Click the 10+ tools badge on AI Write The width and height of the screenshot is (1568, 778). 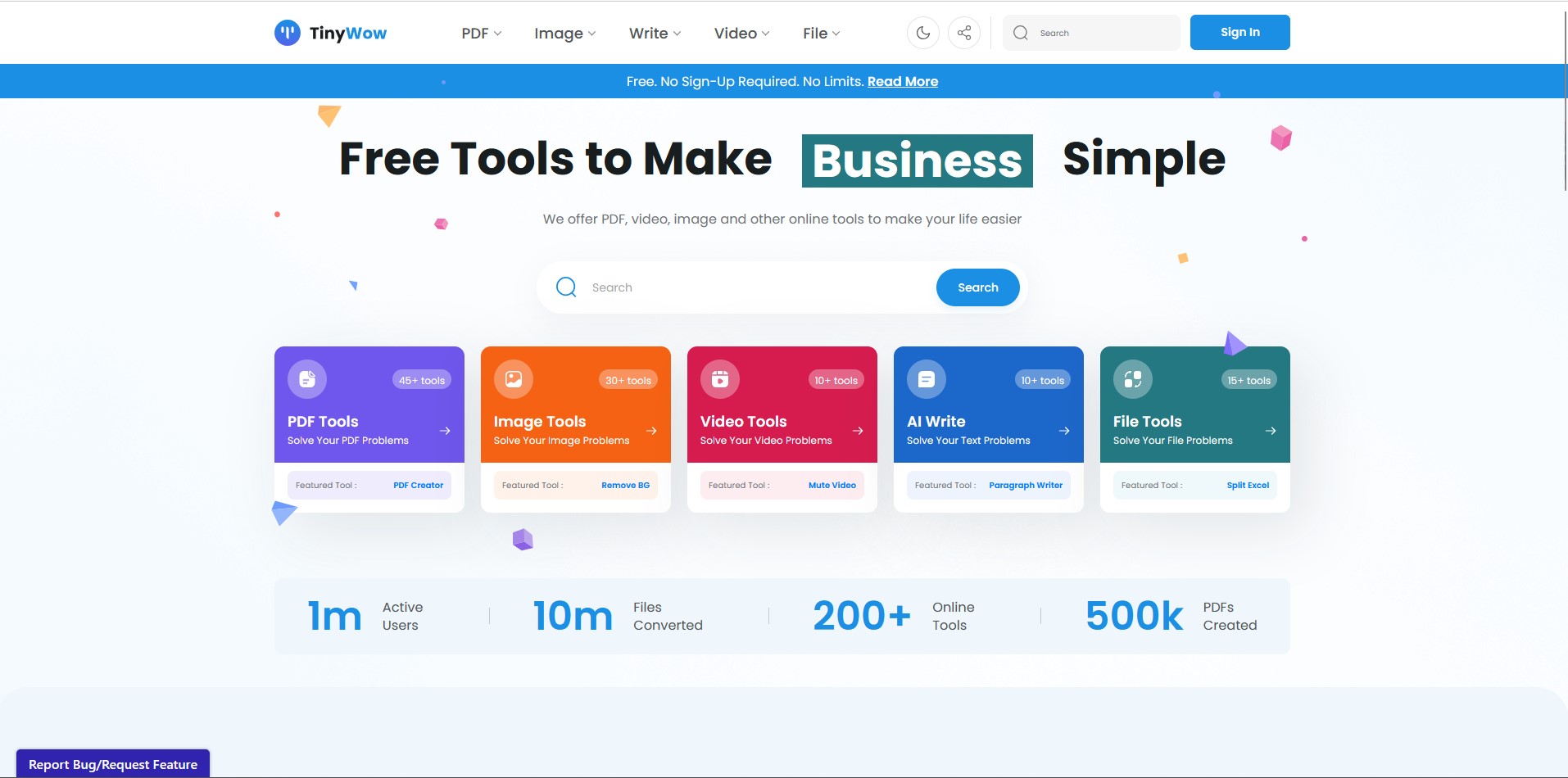(x=1042, y=380)
